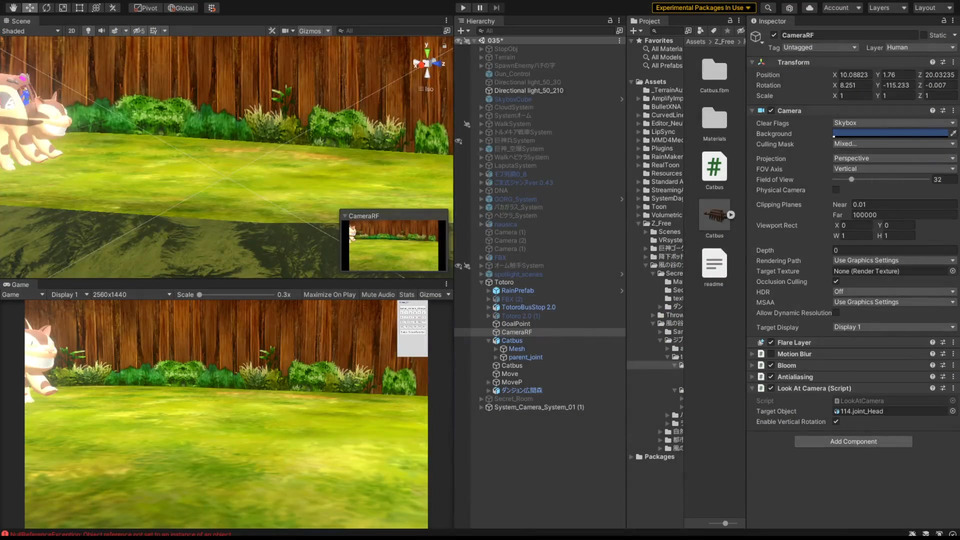Lock the Inspector panel
This screenshot has width=960, height=540.
pos(943,21)
